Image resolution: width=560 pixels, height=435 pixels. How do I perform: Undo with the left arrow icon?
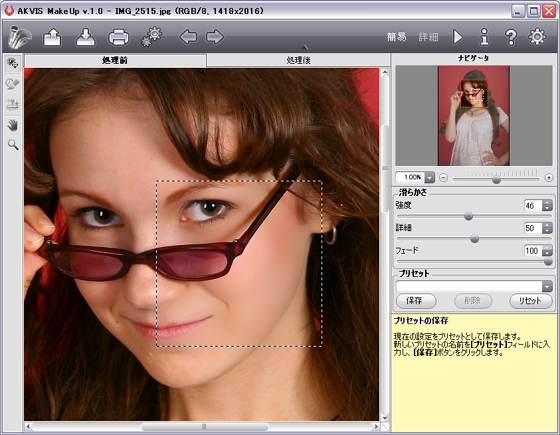pyautogui.click(x=188, y=37)
